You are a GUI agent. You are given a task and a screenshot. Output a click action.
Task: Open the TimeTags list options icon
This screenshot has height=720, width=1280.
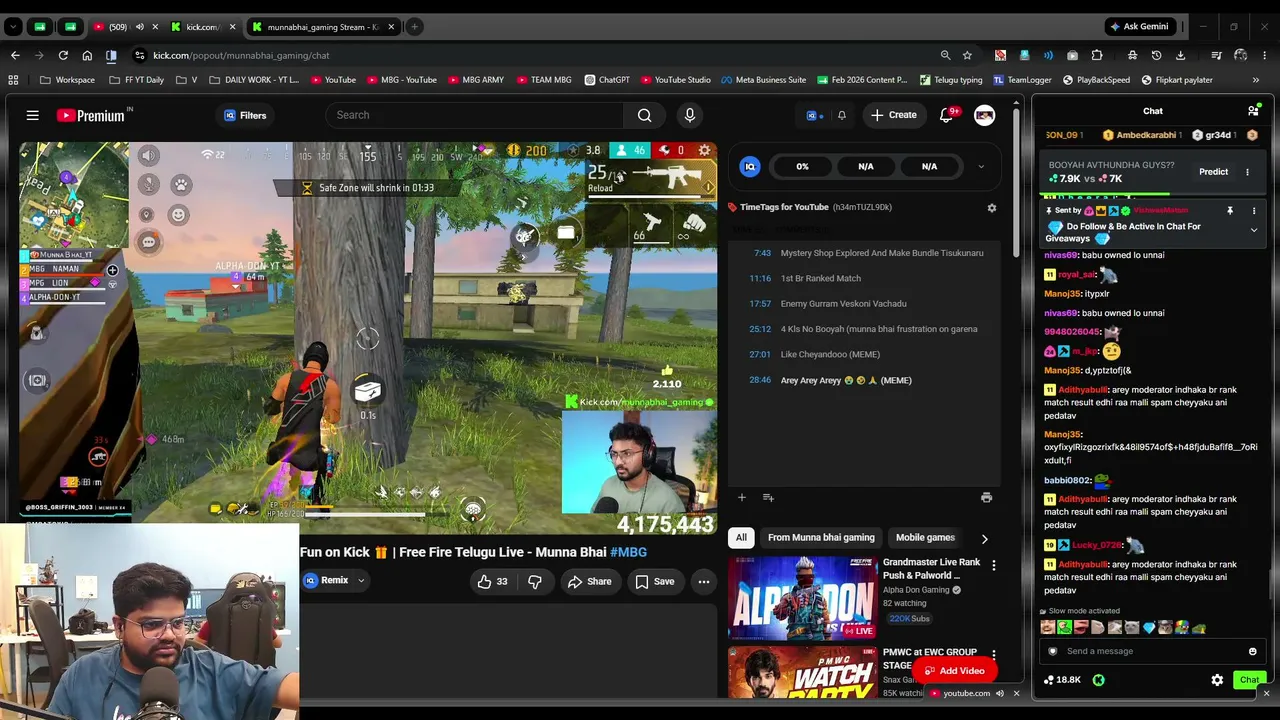pyautogui.click(x=768, y=497)
